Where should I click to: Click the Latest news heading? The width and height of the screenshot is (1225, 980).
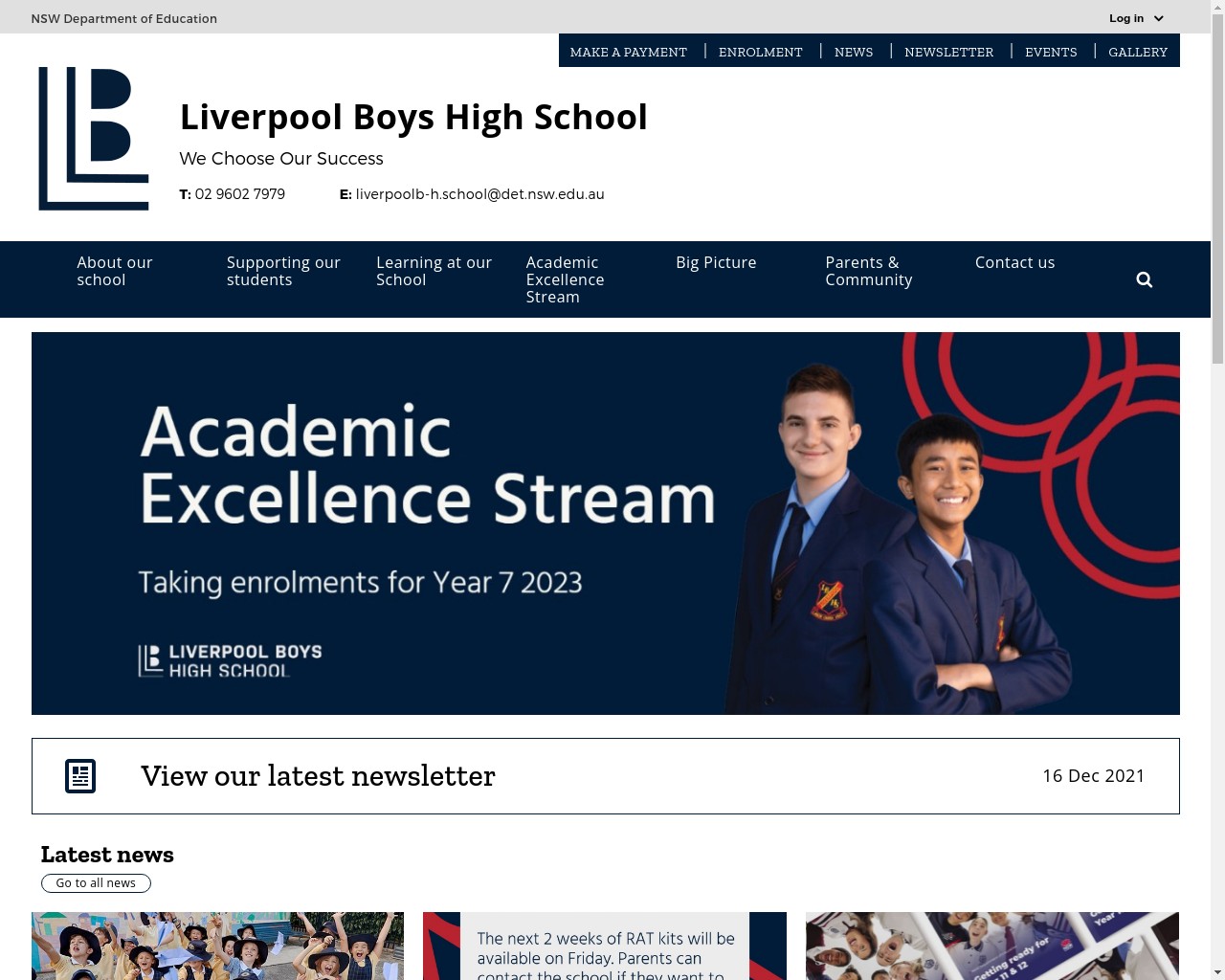[107, 855]
